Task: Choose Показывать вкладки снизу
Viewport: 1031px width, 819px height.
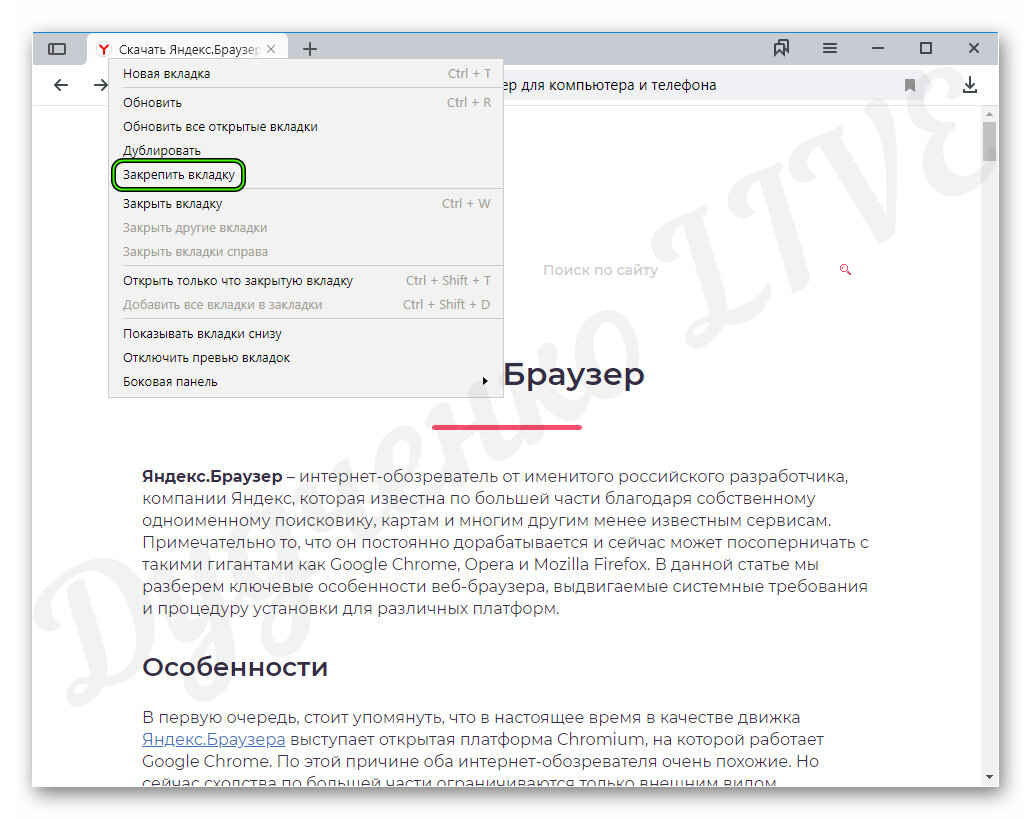Action: 306,334
